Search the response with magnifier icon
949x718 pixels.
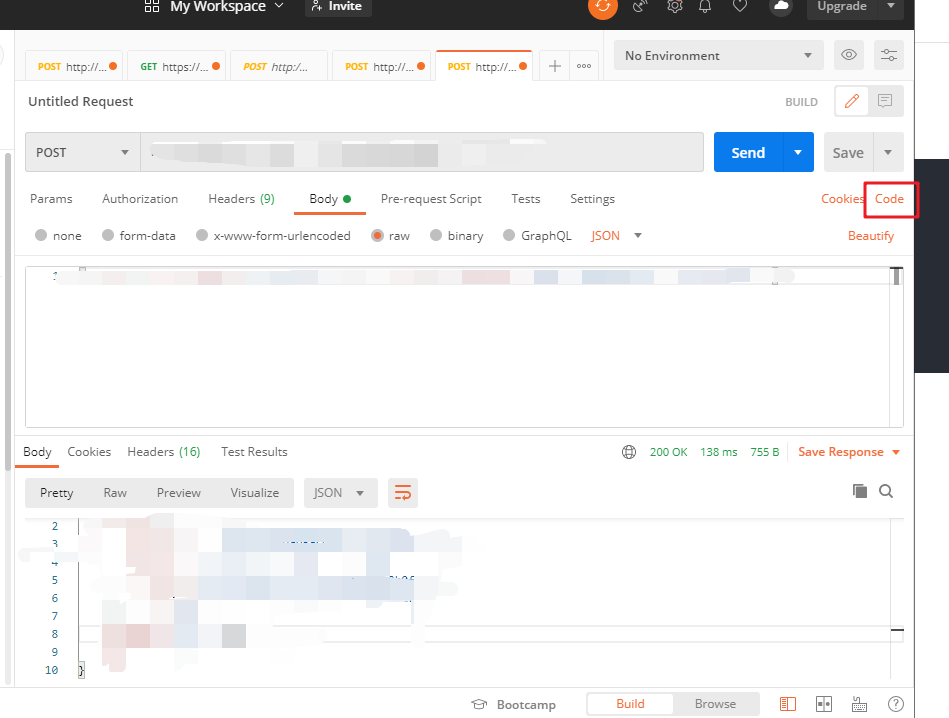coord(884,491)
